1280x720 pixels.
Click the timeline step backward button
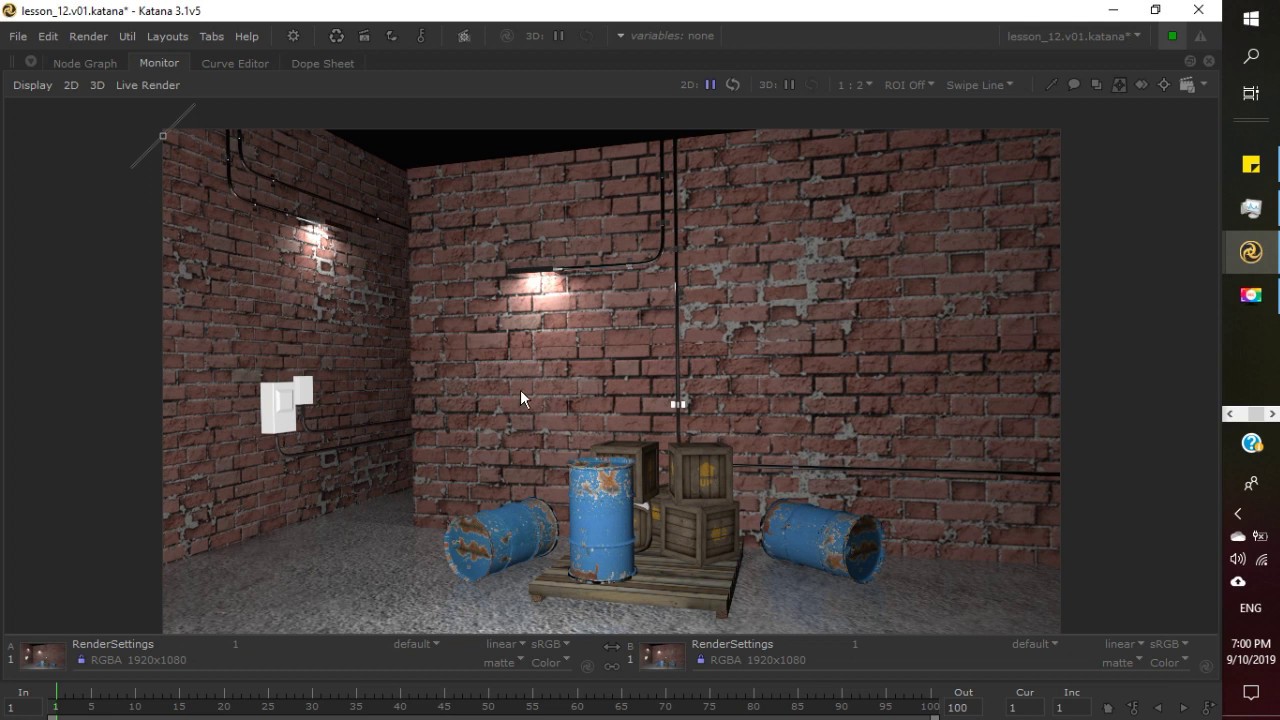pyautogui.click(x=1158, y=708)
